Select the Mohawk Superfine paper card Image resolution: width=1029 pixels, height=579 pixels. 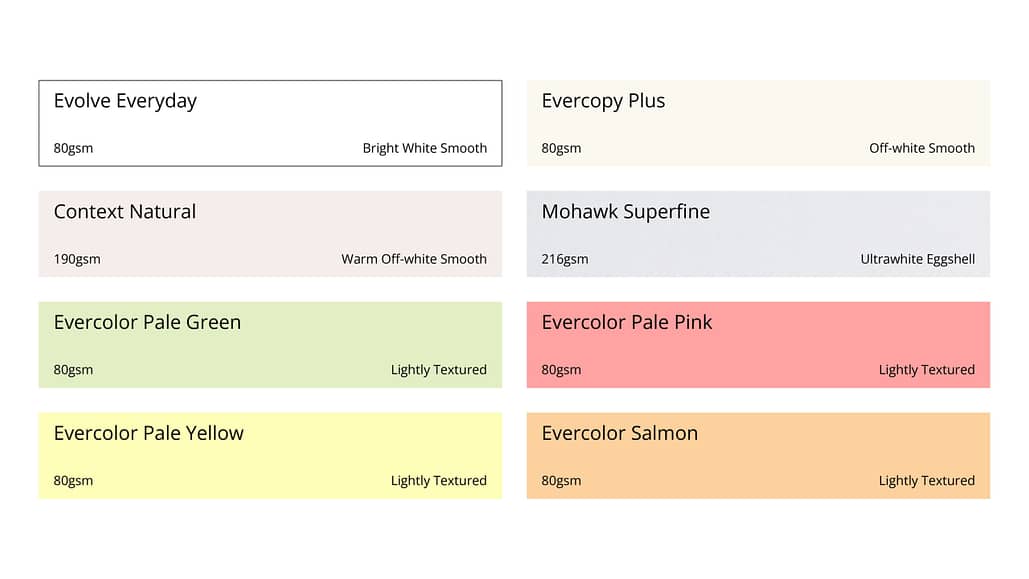tap(758, 234)
